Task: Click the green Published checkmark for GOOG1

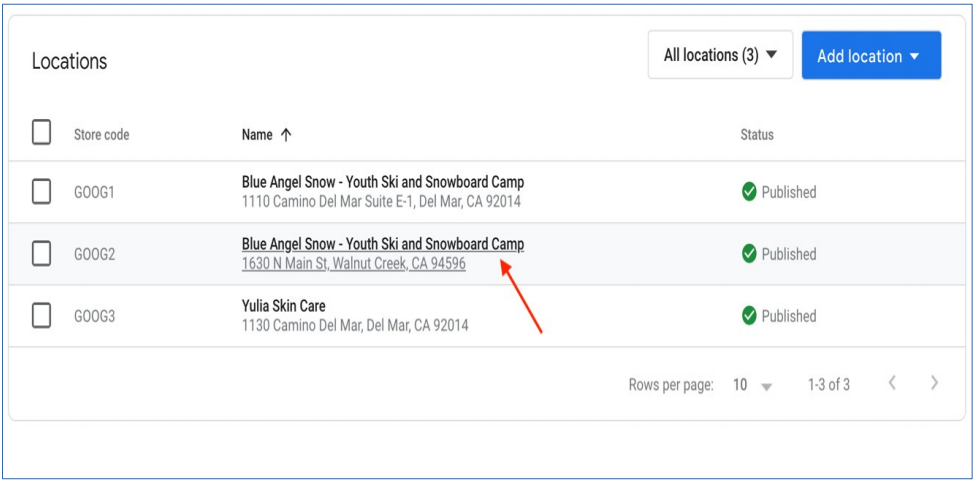Action: 749,192
